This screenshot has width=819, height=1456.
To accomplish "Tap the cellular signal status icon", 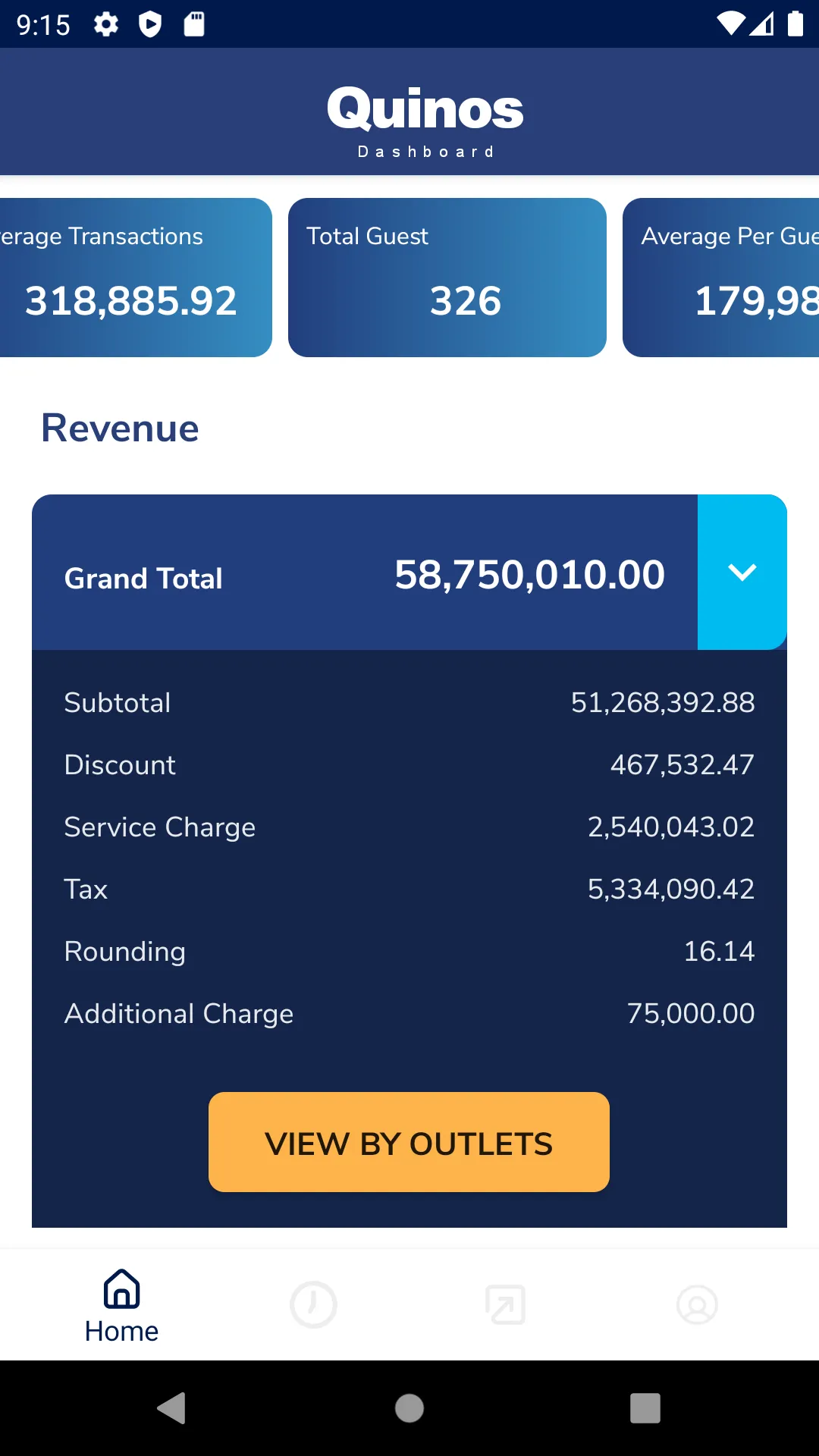I will click(762, 24).
